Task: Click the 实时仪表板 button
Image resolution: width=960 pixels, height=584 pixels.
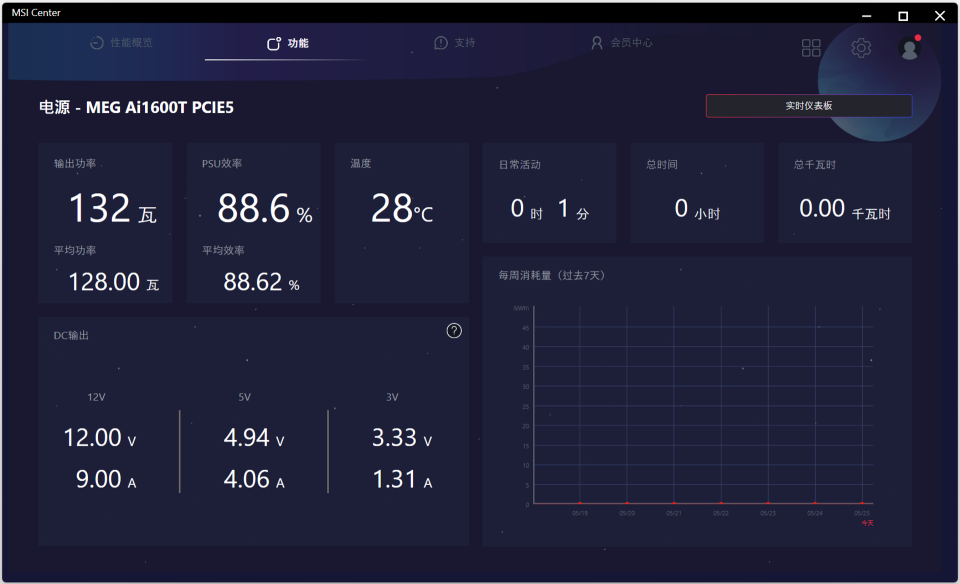Action: [x=809, y=106]
